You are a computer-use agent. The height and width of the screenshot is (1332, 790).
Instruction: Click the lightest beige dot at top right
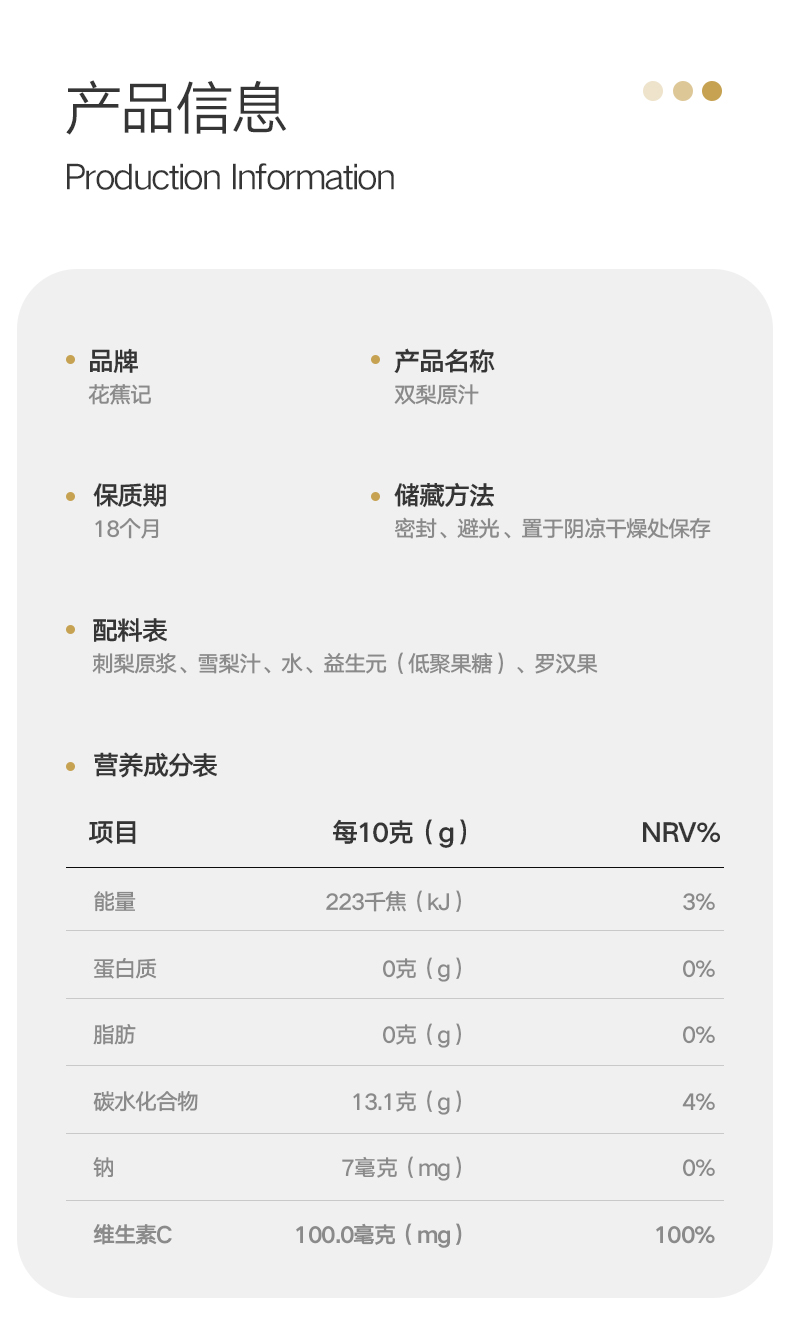tap(653, 91)
